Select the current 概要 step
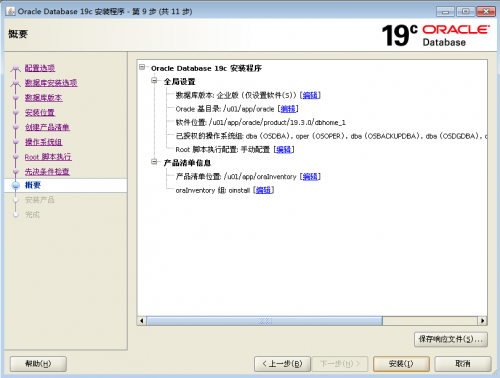Viewport: 500px width, 378px height. point(33,185)
